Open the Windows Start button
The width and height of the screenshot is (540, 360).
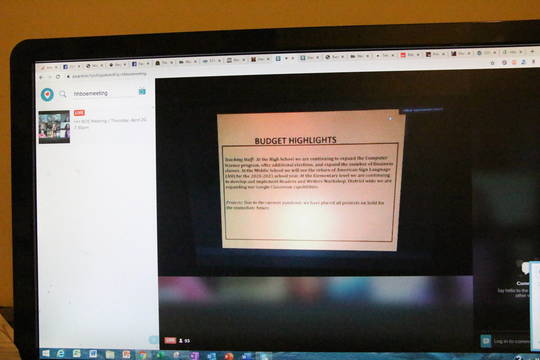pyautogui.click(x=45, y=353)
